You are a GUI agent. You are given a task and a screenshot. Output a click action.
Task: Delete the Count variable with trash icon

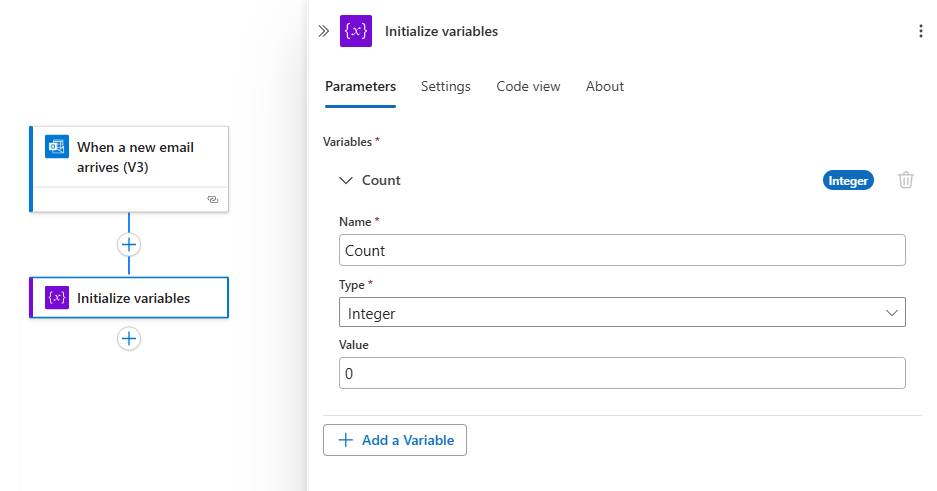906,180
